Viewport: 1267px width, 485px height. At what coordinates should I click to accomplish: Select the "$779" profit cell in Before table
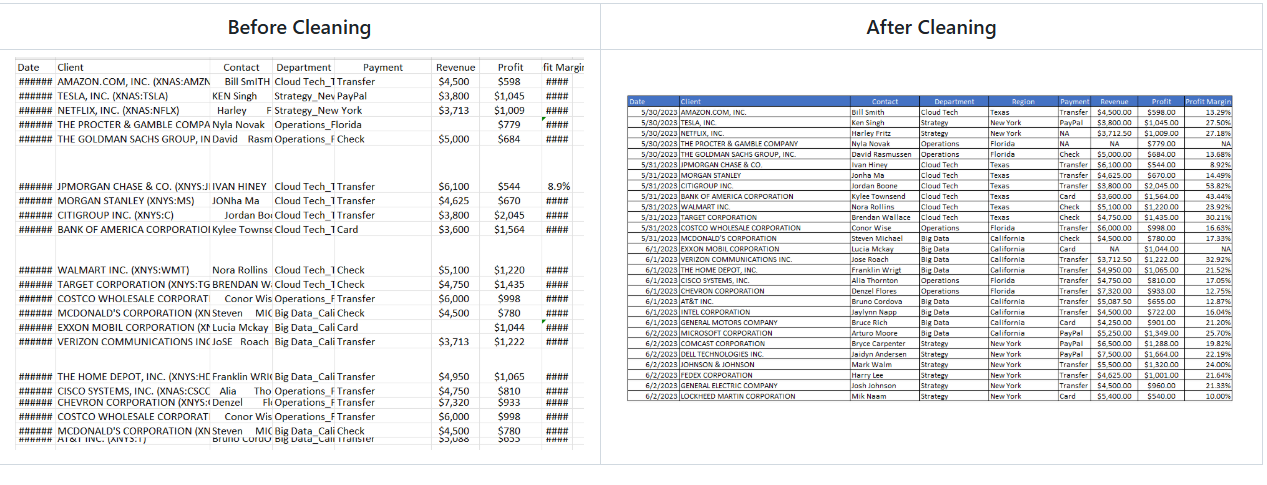(x=509, y=125)
